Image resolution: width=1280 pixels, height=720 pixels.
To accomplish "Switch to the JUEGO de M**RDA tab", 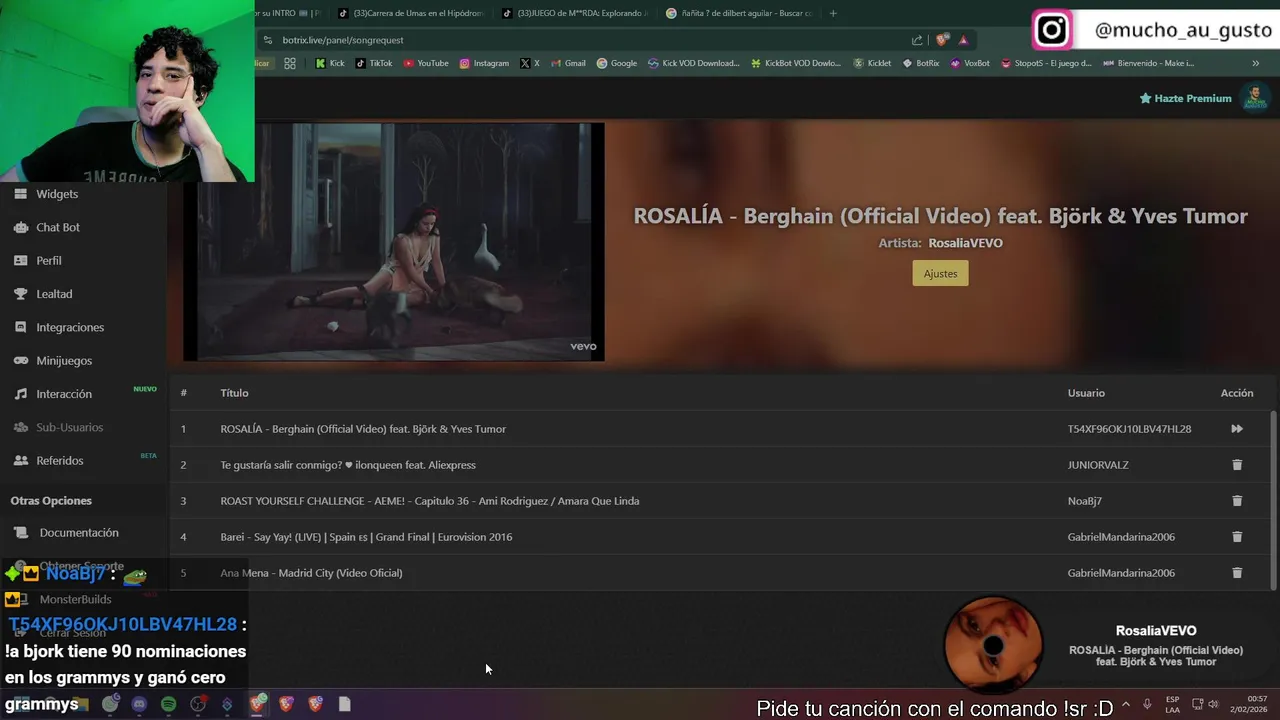I will pyautogui.click(x=576, y=13).
